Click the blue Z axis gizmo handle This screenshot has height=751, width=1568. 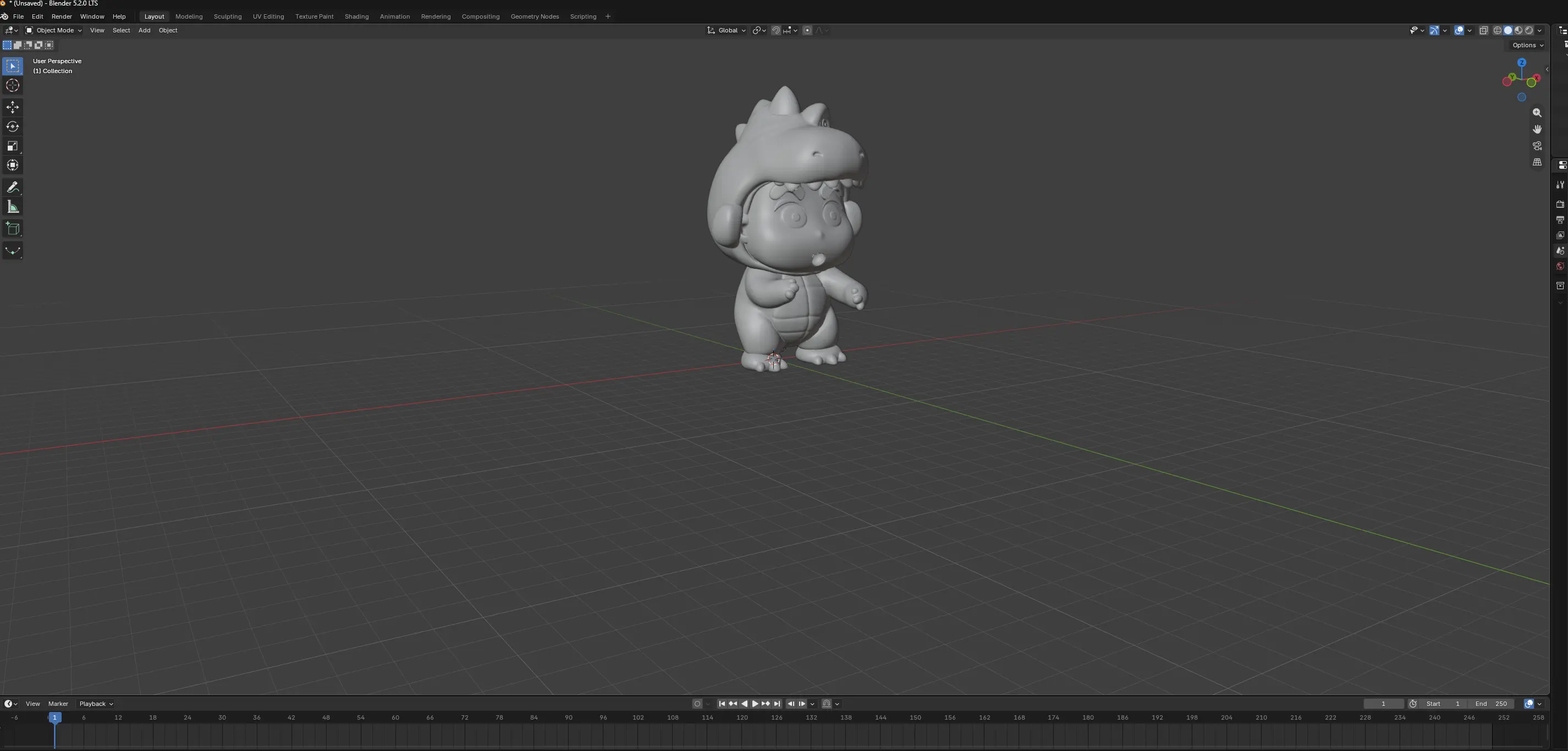pos(1522,63)
